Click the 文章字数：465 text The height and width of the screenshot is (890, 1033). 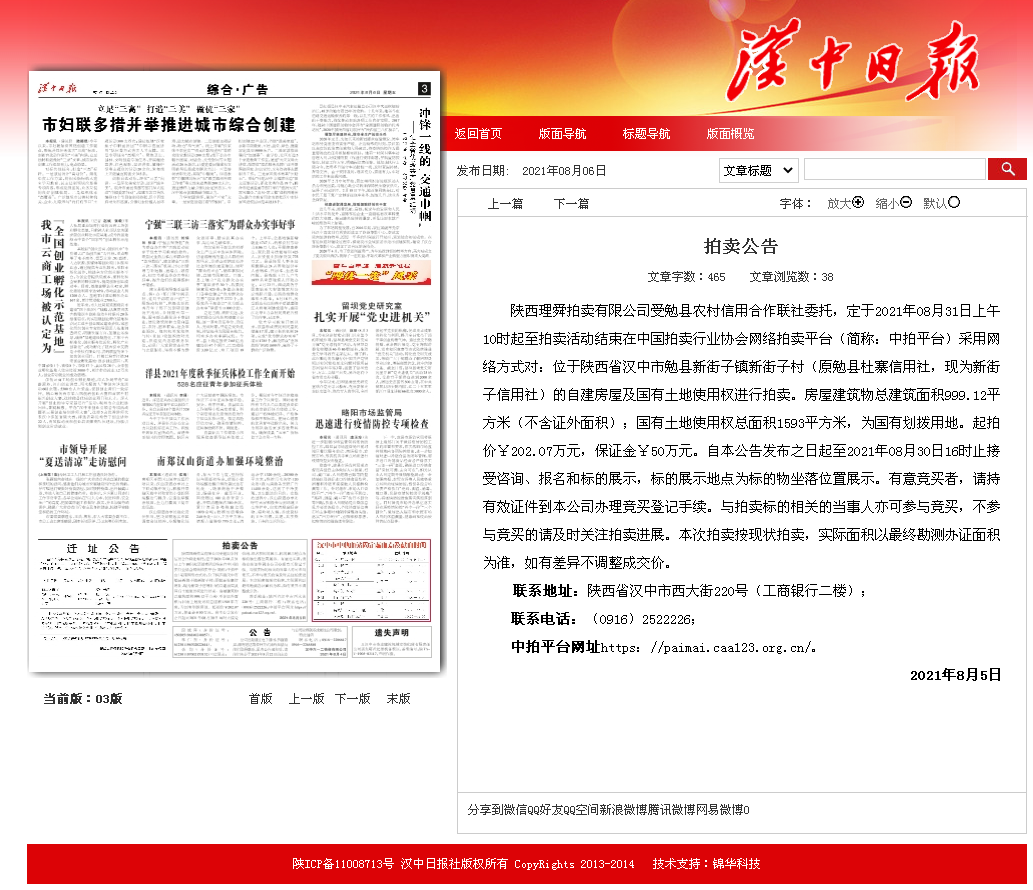(x=686, y=277)
